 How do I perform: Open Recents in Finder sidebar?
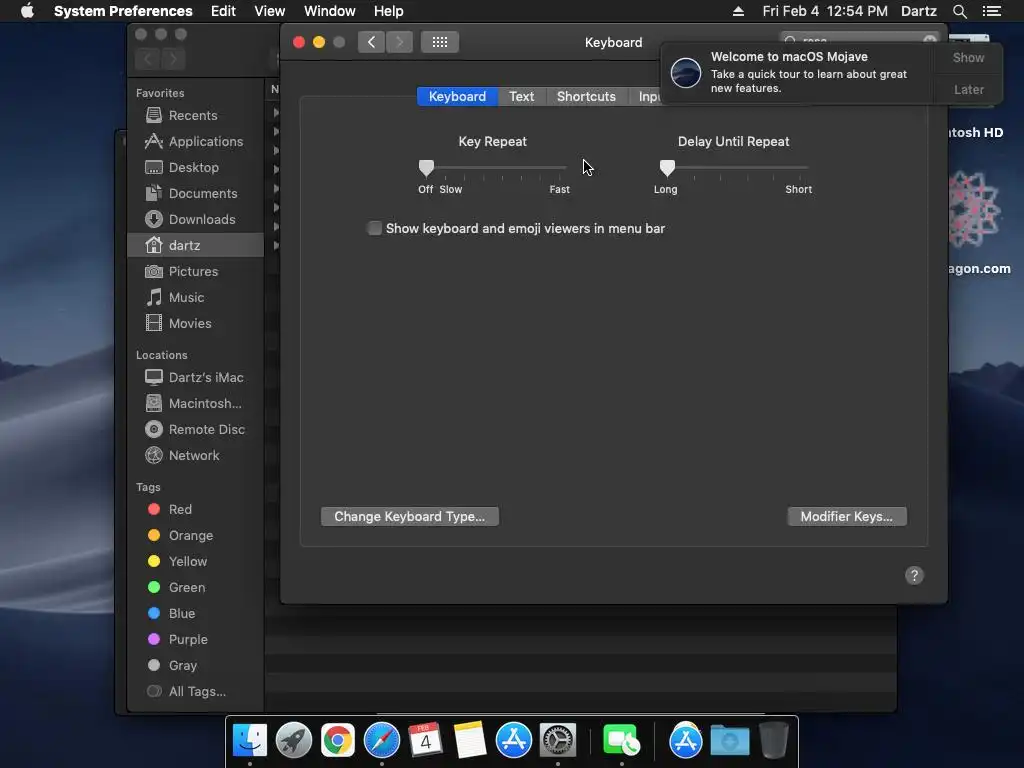click(193, 116)
